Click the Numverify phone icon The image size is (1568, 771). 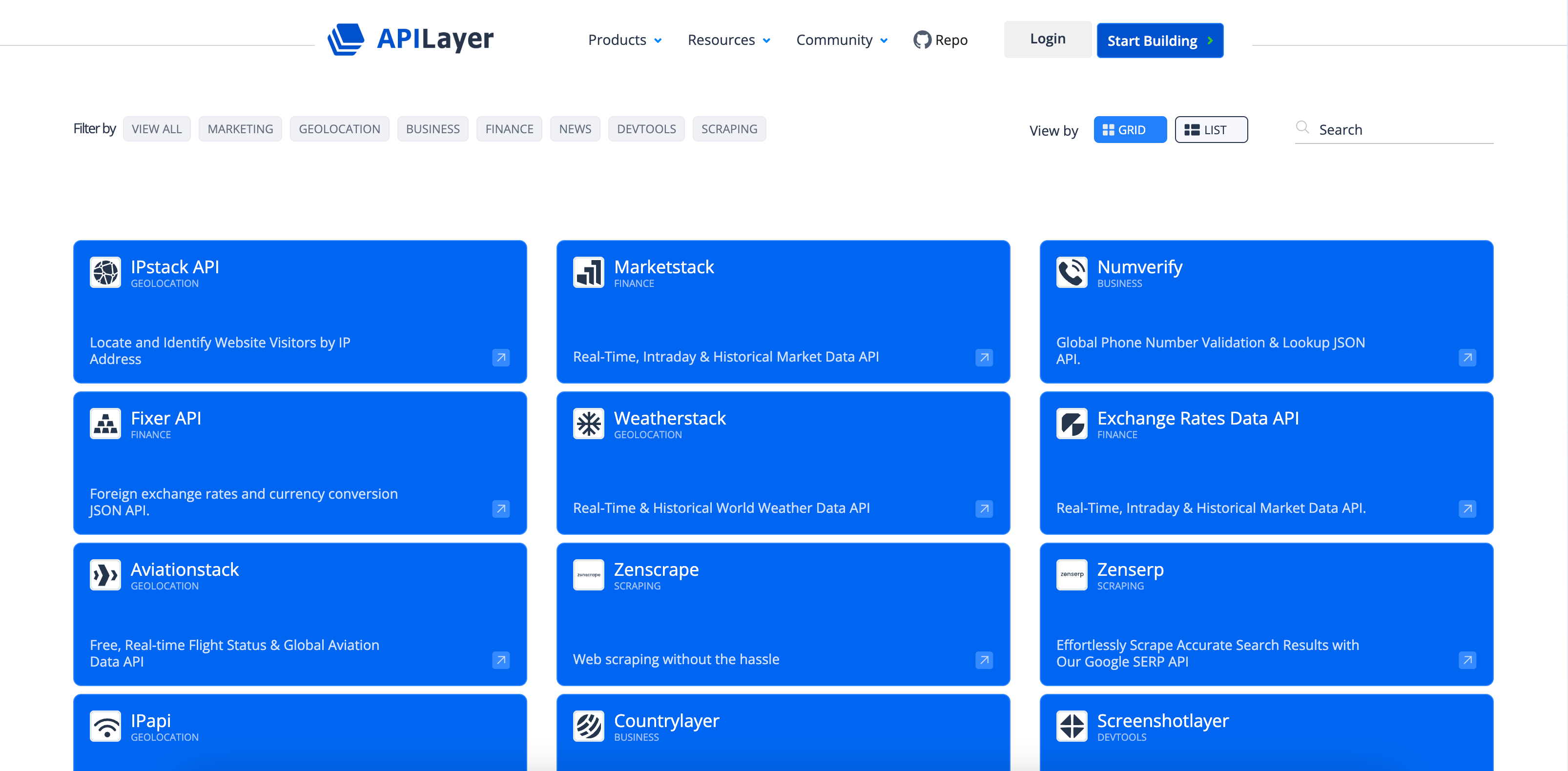point(1072,272)
